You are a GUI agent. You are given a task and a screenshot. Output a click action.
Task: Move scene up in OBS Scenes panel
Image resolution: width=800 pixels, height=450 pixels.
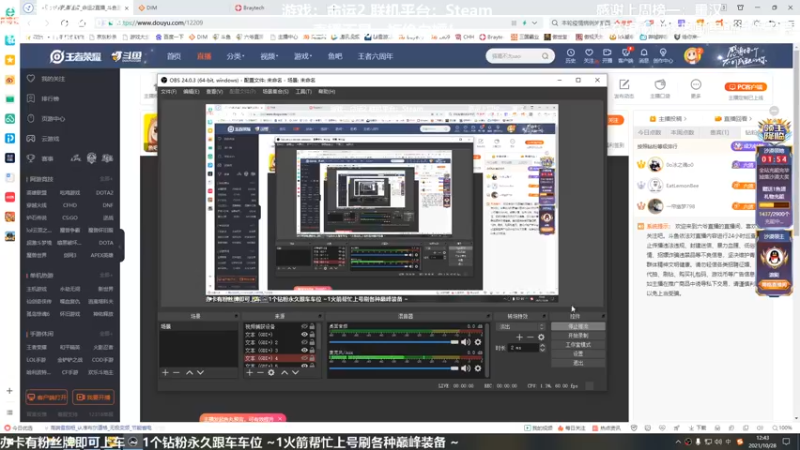189,373
